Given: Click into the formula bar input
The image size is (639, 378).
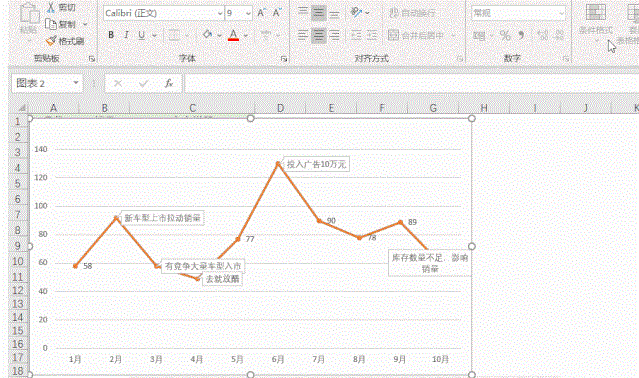Looking at the screenshot, I should pos(412,84).
